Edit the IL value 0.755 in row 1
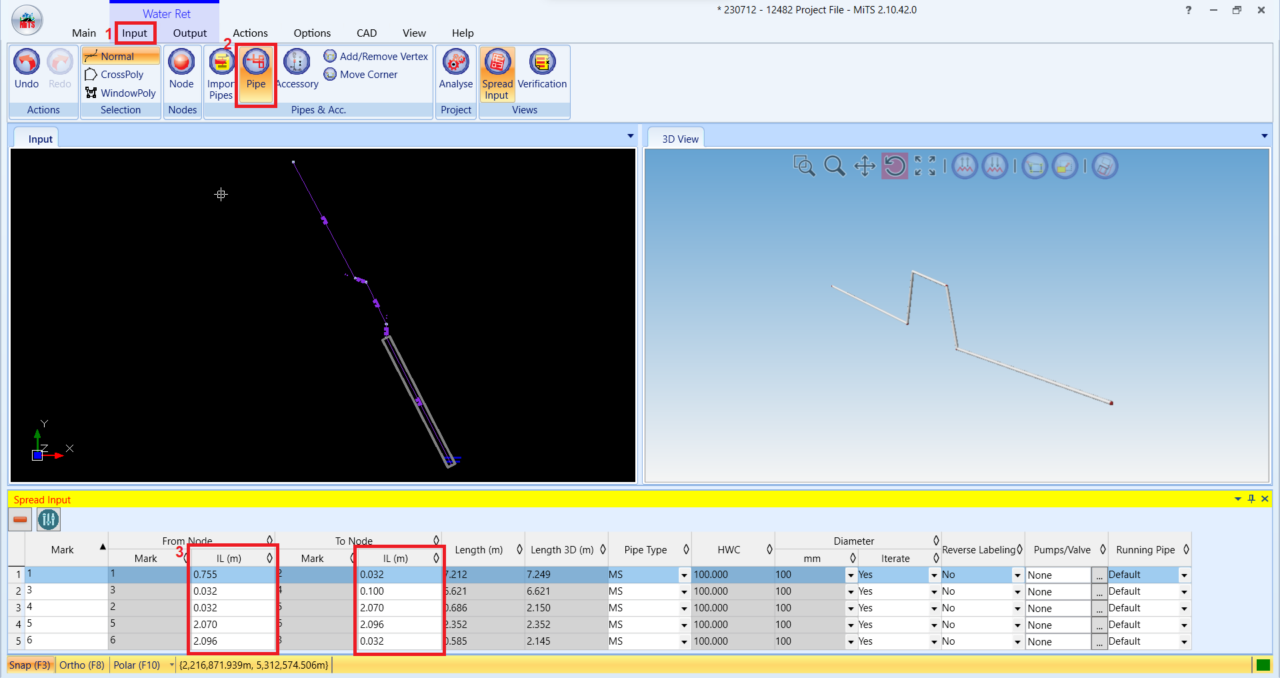Screen dimensions: 1280x678 click(231, 574)
